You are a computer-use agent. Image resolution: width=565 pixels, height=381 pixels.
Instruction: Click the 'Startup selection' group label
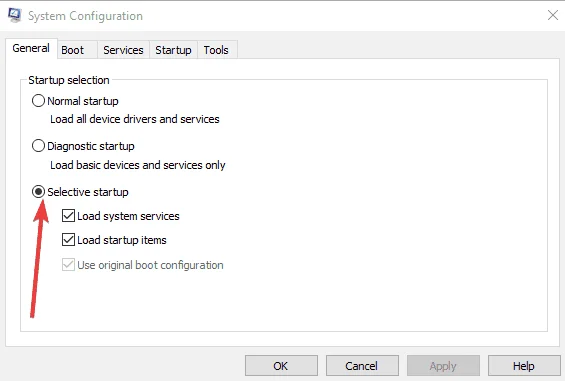coord(69,80)
